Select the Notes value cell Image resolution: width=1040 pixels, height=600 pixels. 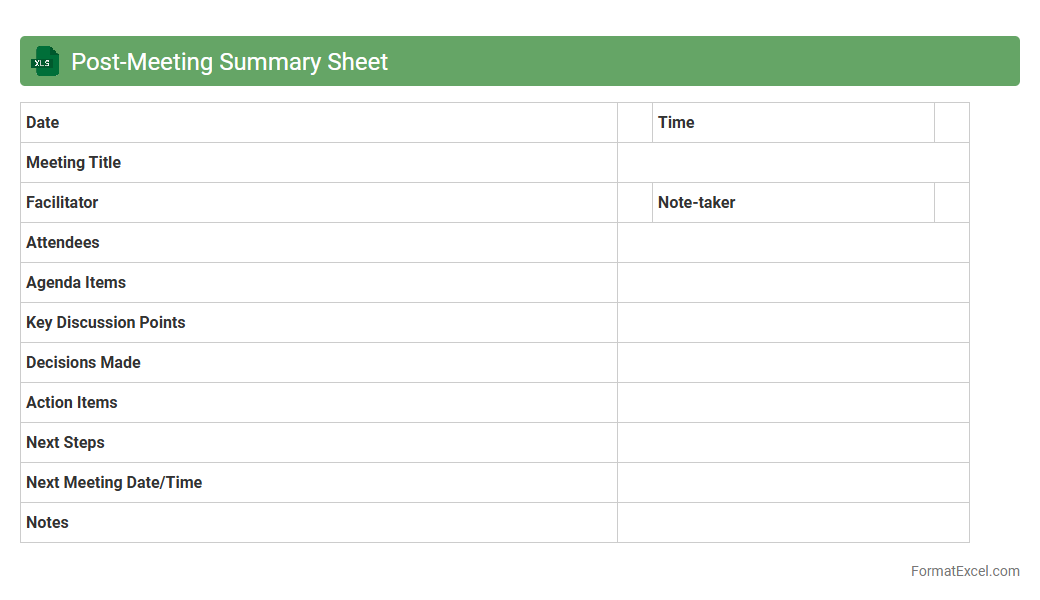pyautogui.click(x=793, y=523)
